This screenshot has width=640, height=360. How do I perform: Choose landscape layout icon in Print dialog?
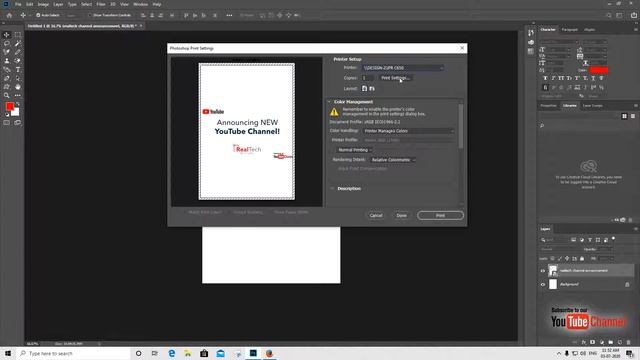372,88
